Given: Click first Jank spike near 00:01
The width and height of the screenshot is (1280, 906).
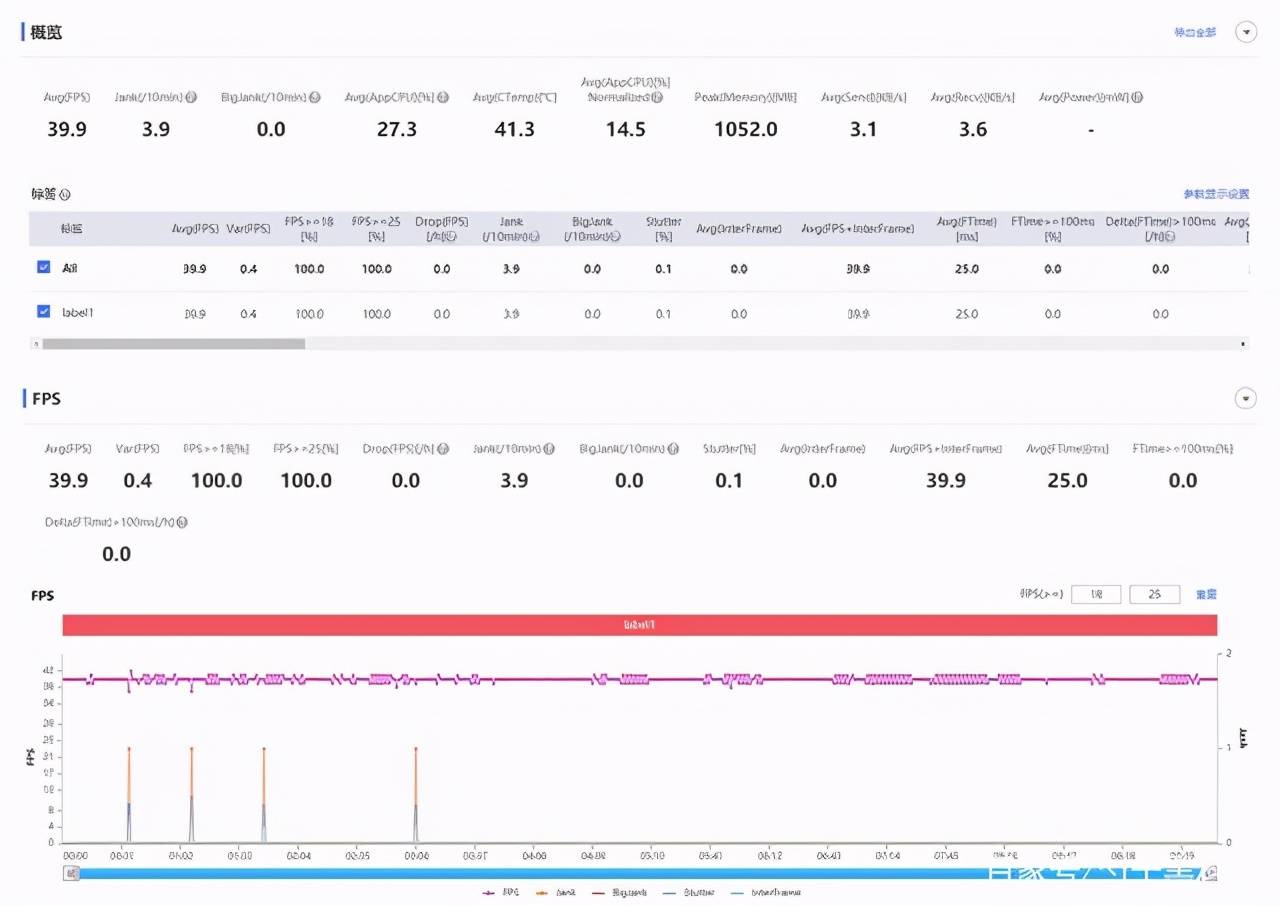Looking at the screenshot, I should (x=129, y=794).
